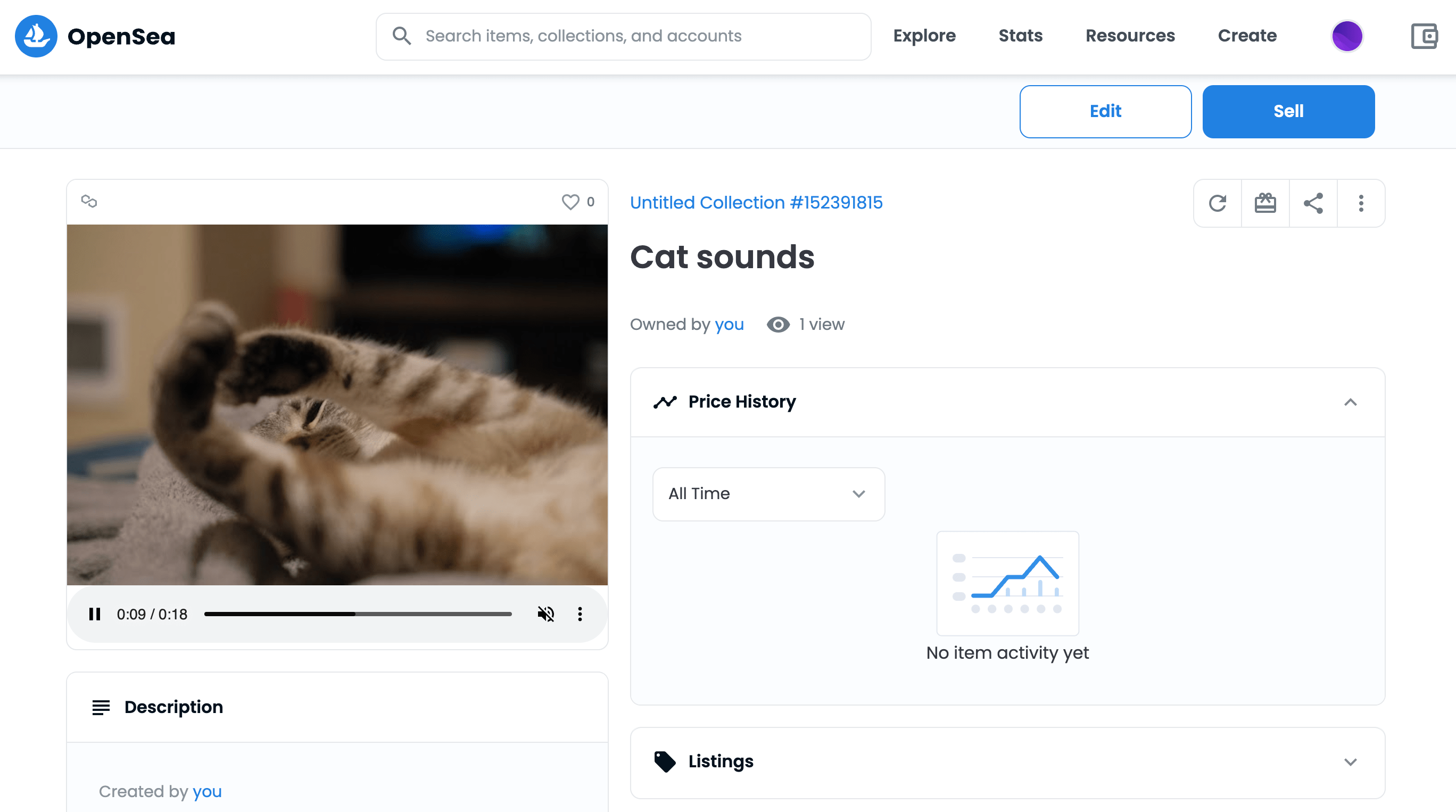Open the video player options menu
Viewport: 1456px width, 812px height.
(580, 614)
